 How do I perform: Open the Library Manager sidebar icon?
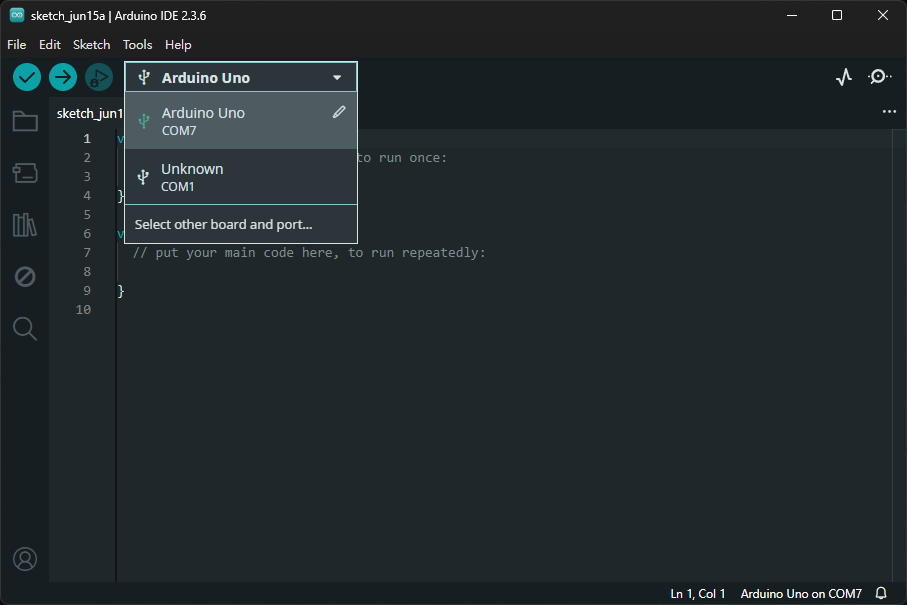(x=25, y=225)
